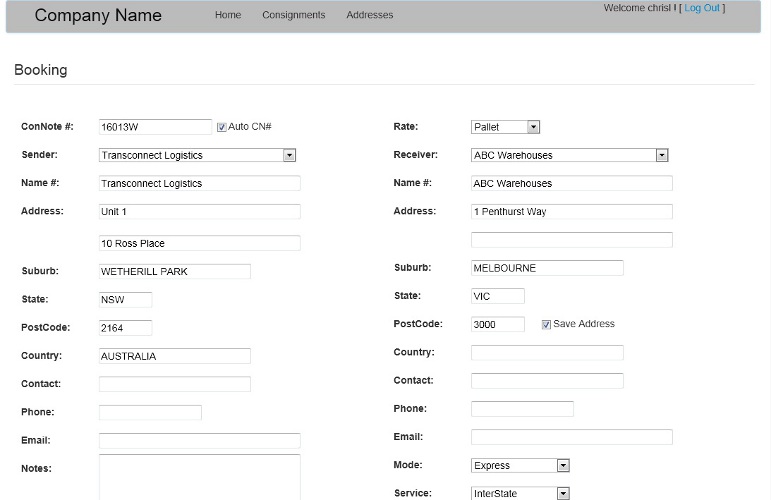Click the ConNote # field with 16013W
The image size is (771, 500).
pos(155,127)
